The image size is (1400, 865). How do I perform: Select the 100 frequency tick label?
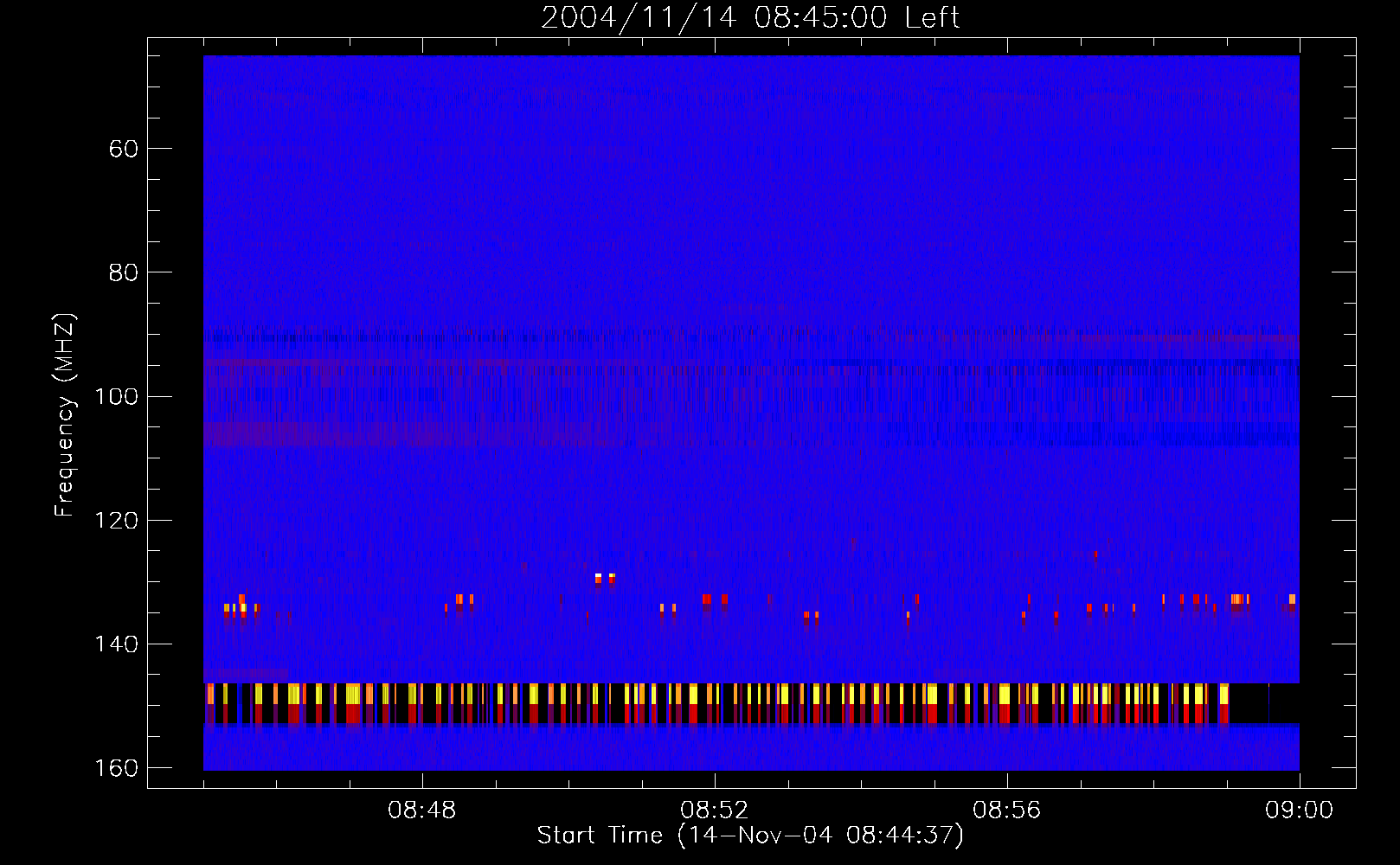pos(116,397)
